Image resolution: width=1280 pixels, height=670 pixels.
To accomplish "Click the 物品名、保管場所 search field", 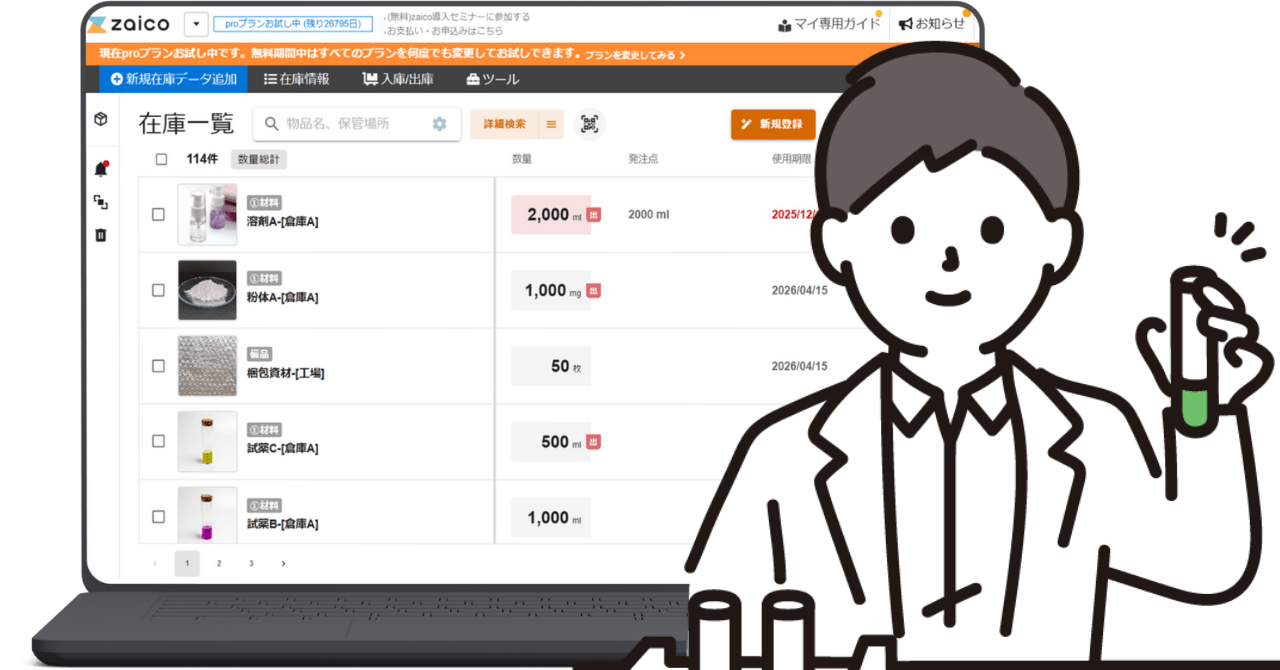I will pyautogui.click(x=350, y=124).
